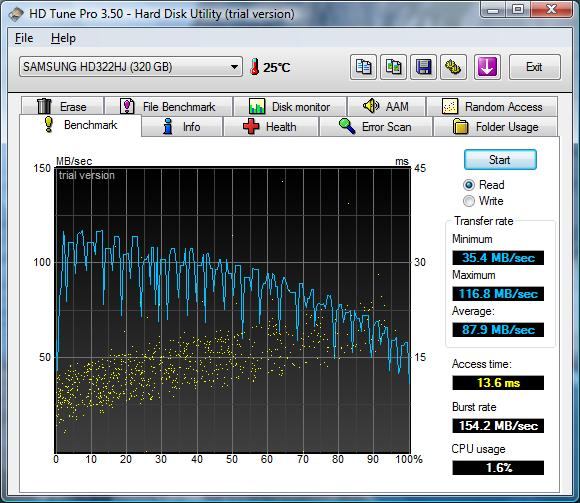This screenshot has height=503, width=580.
Task: Click the copy screenshot to clipboard icon
Action: coord(393,67)
